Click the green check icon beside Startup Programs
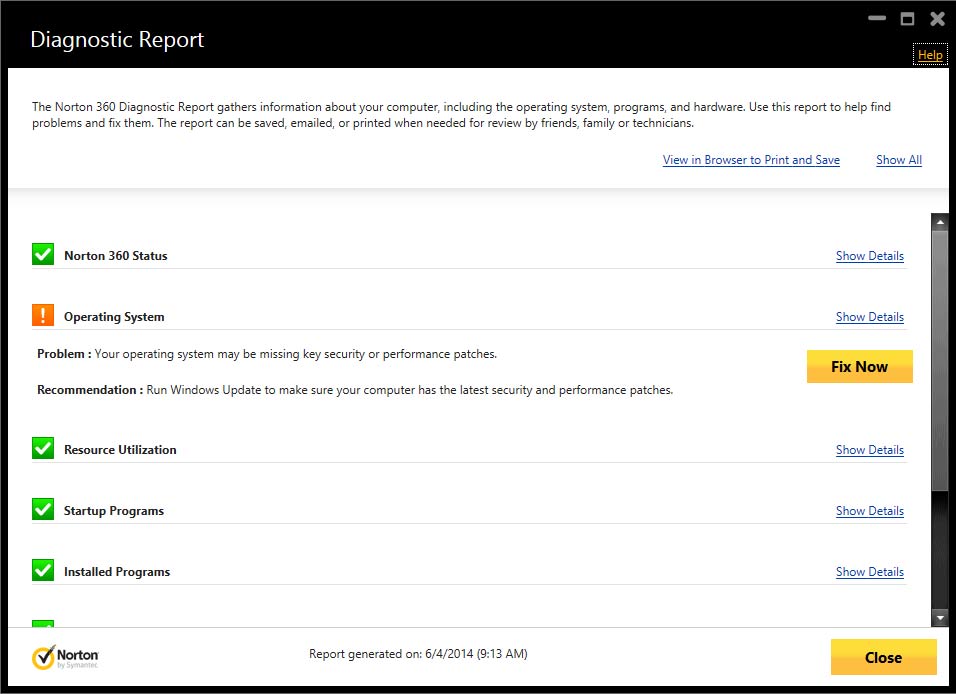Image resolution: width=956 pixels, height=694 pixels. pyautogui.click(x=43, y=509)
